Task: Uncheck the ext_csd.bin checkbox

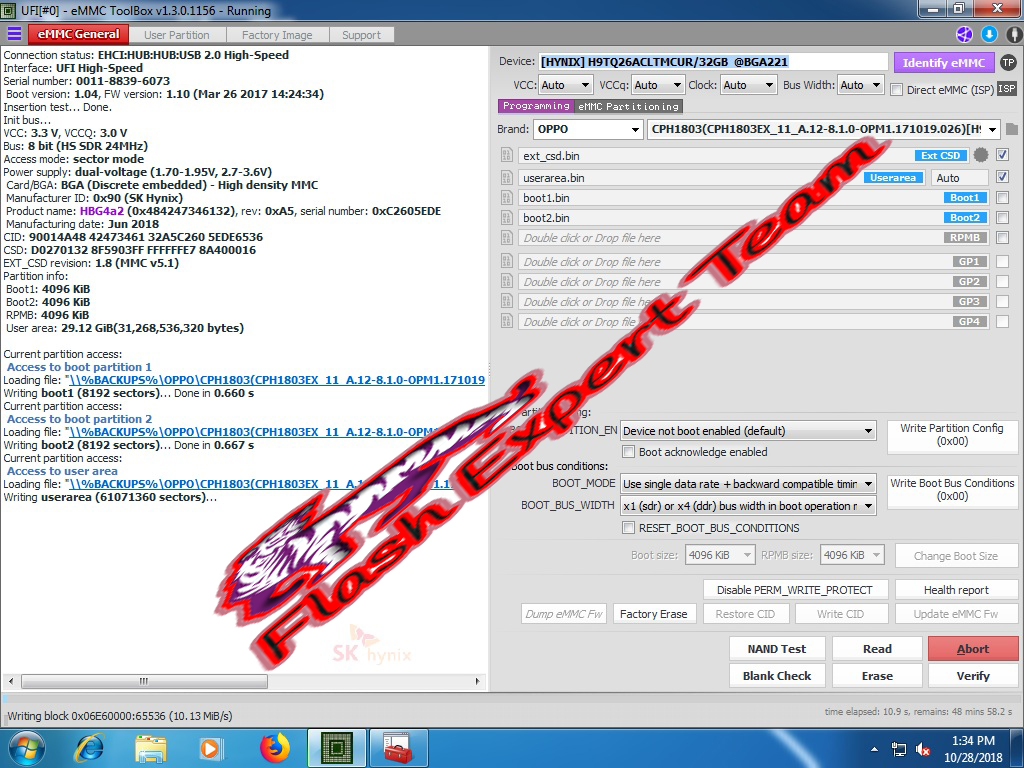Action: 1002,155
